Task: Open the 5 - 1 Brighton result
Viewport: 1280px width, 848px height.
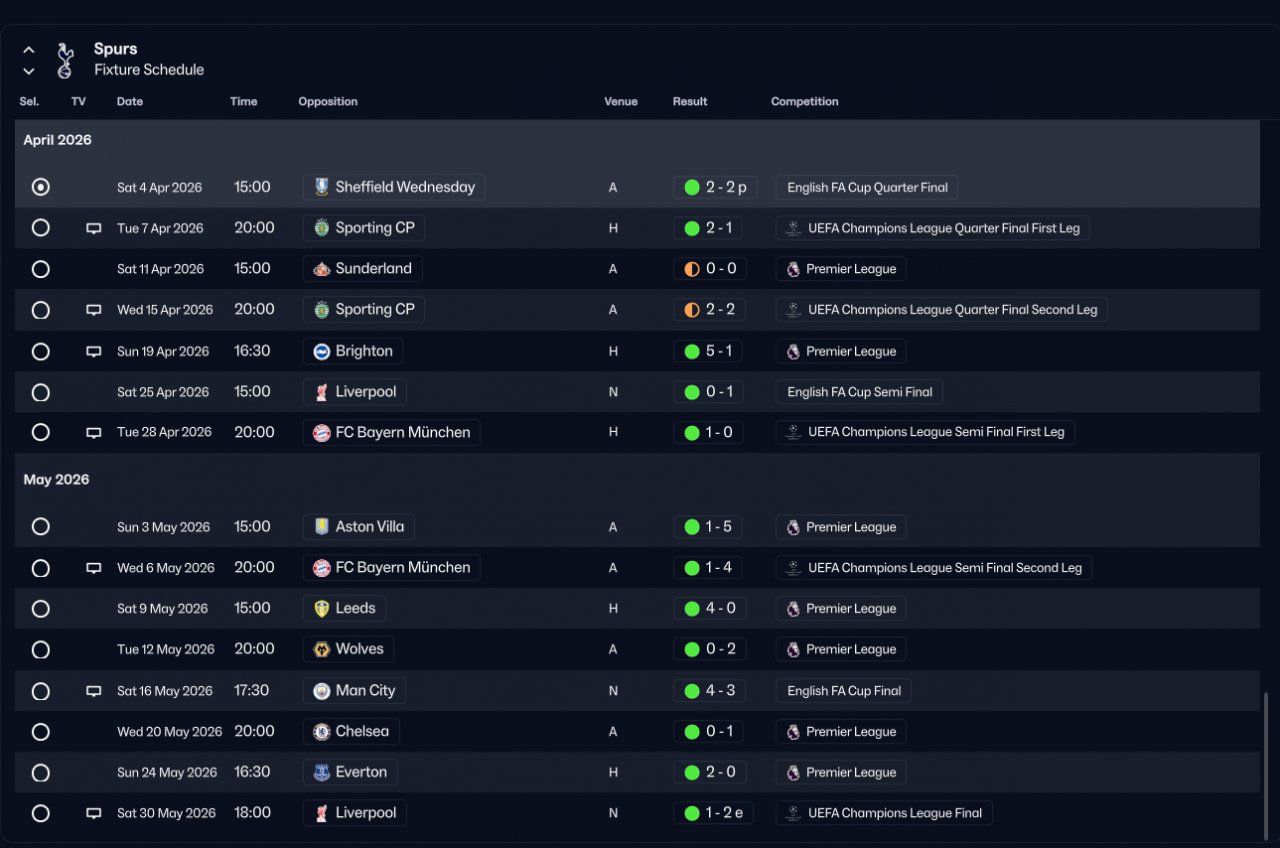Action: point(709,351)
